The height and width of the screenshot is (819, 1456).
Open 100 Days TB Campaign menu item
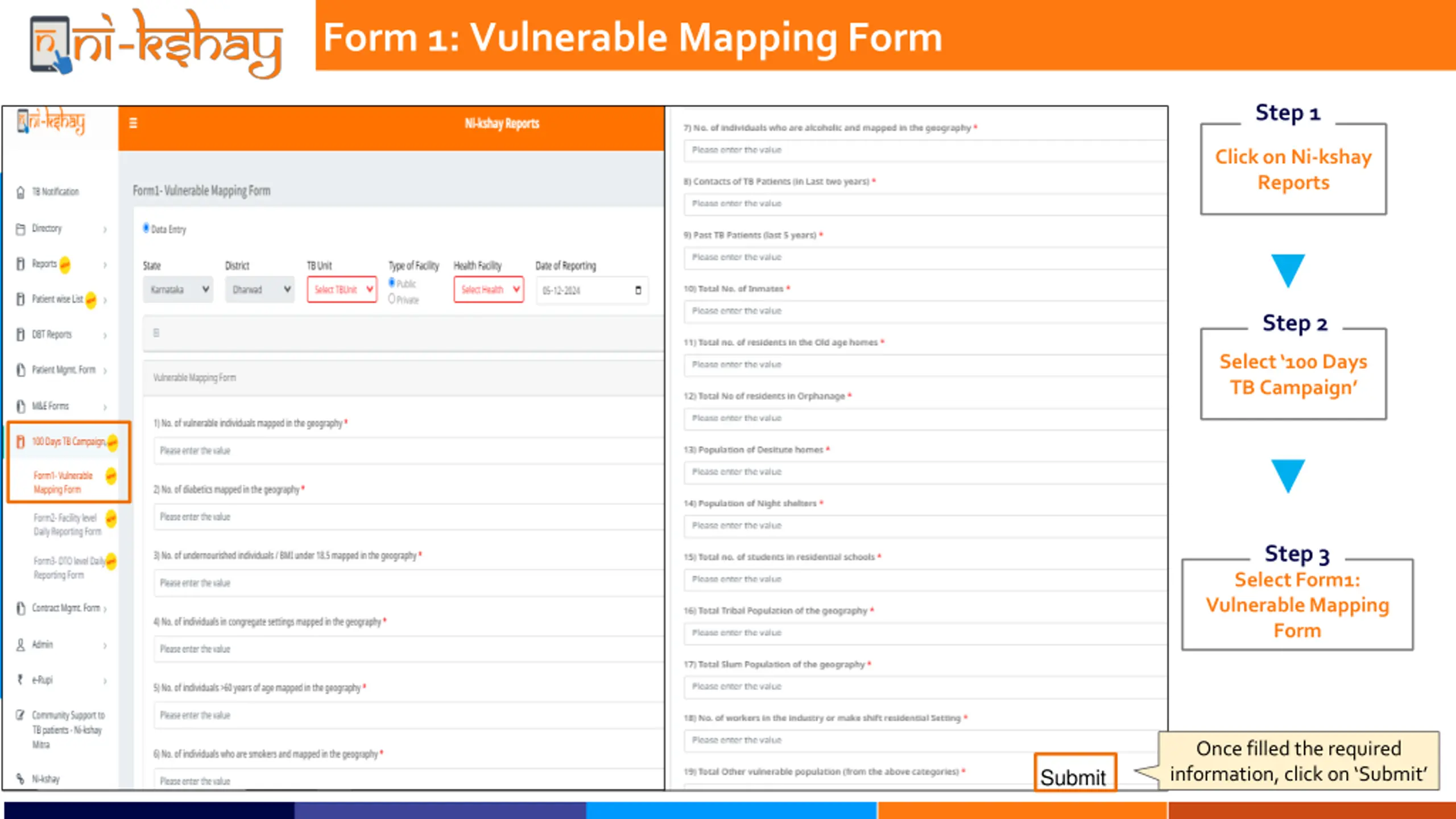tap(69, 441)
